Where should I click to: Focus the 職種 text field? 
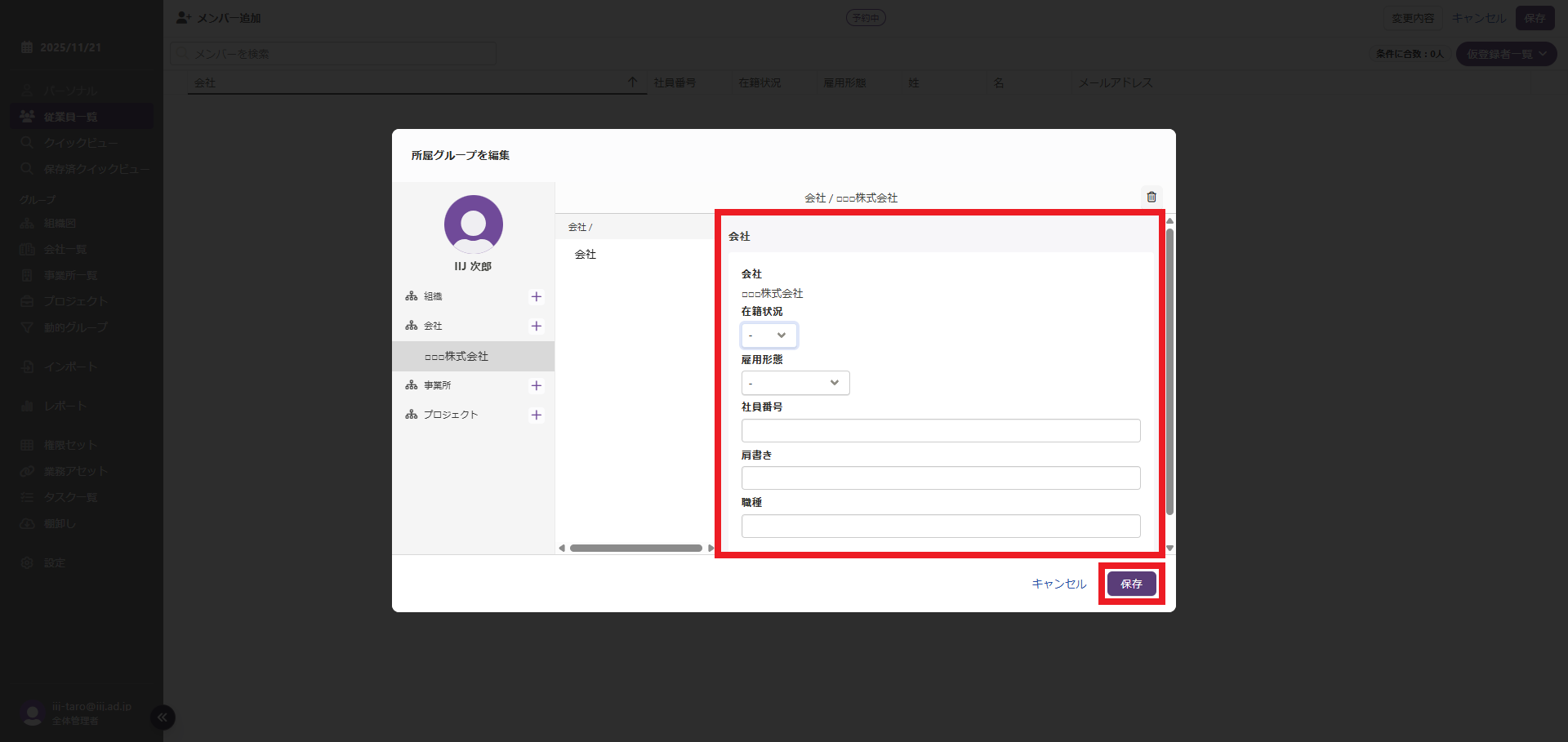coord(940,527)
